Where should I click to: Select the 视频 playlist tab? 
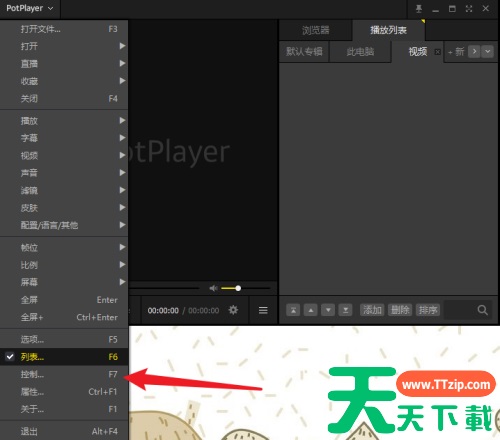[x=418, y=52]
